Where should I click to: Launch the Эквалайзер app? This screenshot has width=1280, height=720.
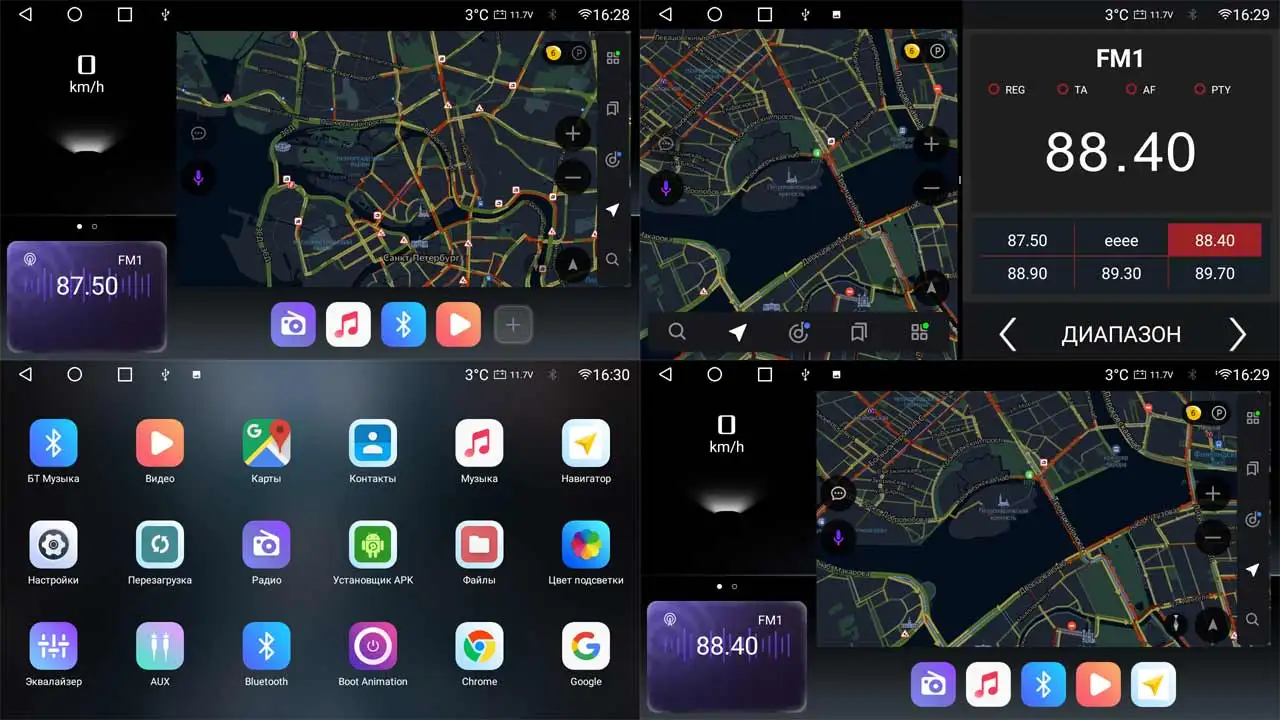(53, 648)
